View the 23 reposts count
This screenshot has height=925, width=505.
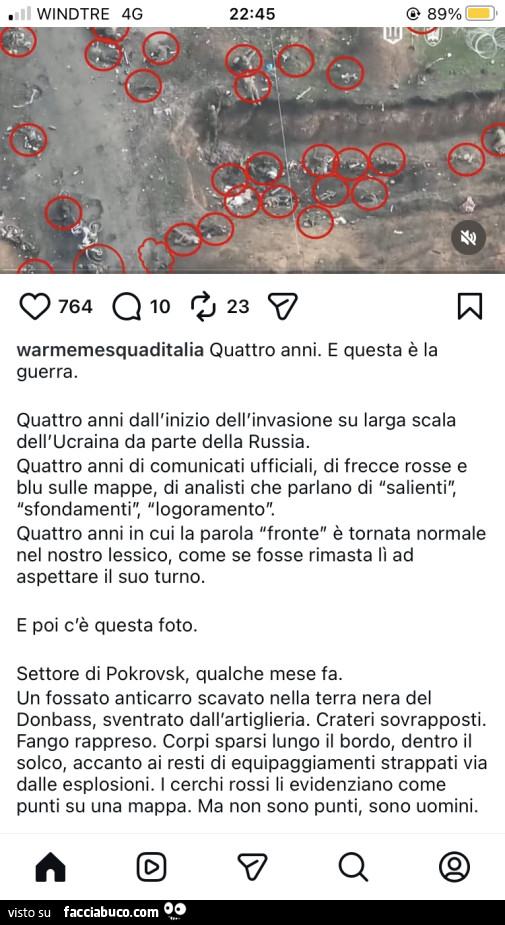[x=238, y=307]
